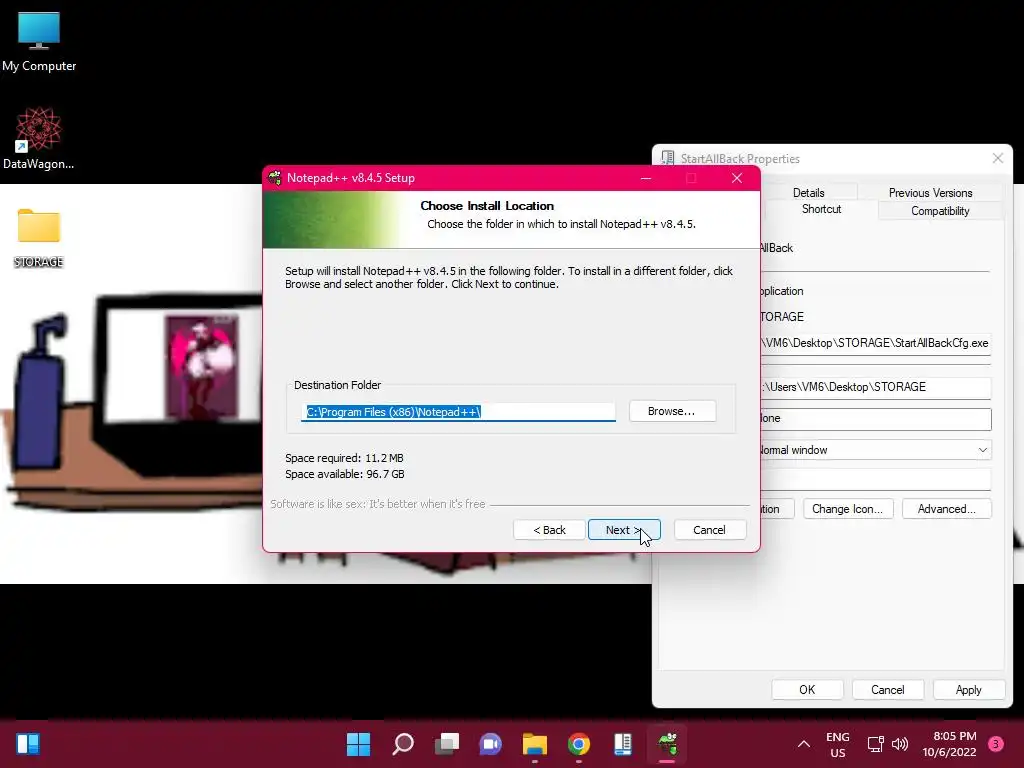Select the STORAGE folder on desktop
1024x768 pixels.
39,238
